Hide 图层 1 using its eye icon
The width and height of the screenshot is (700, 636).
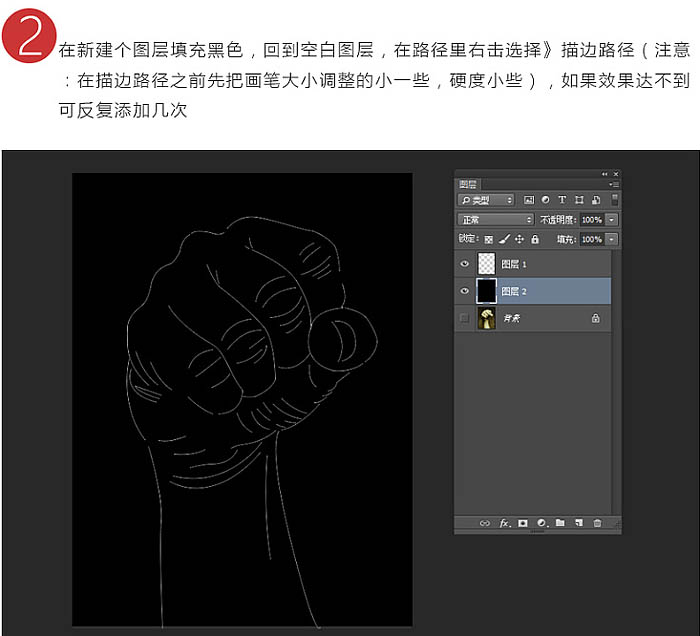point(464,264)
